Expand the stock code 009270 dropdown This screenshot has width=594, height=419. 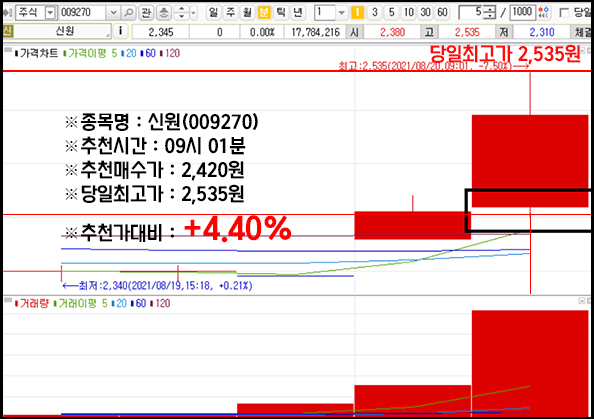point(113,13)
